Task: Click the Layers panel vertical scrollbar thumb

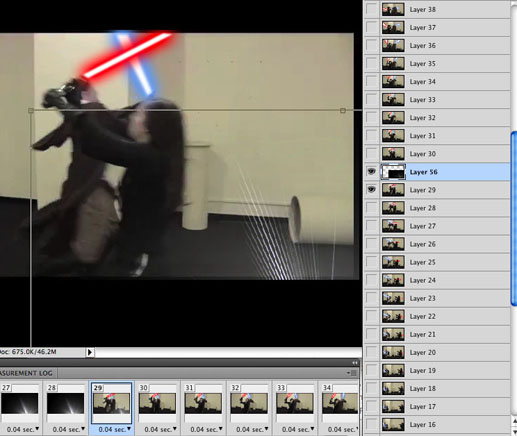Action: tap(514, 218)
